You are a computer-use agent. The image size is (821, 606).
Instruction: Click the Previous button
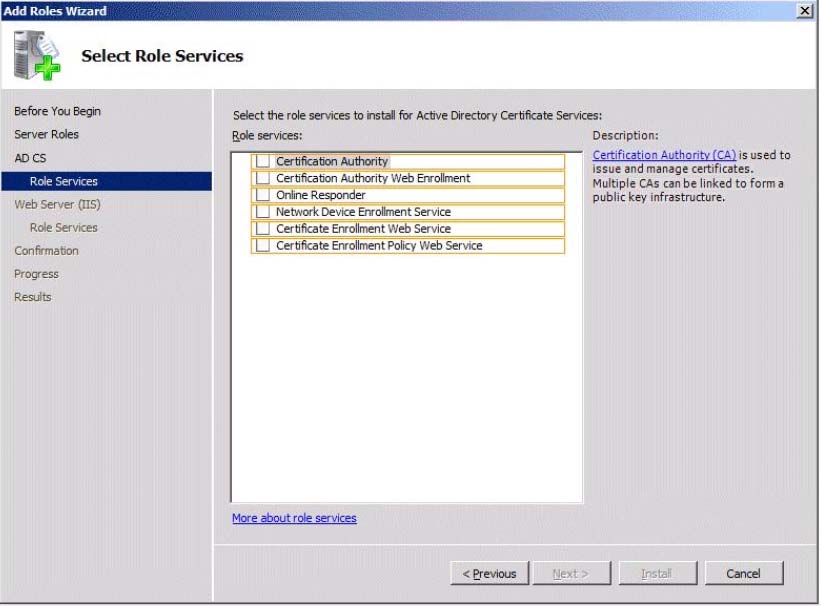490,574
